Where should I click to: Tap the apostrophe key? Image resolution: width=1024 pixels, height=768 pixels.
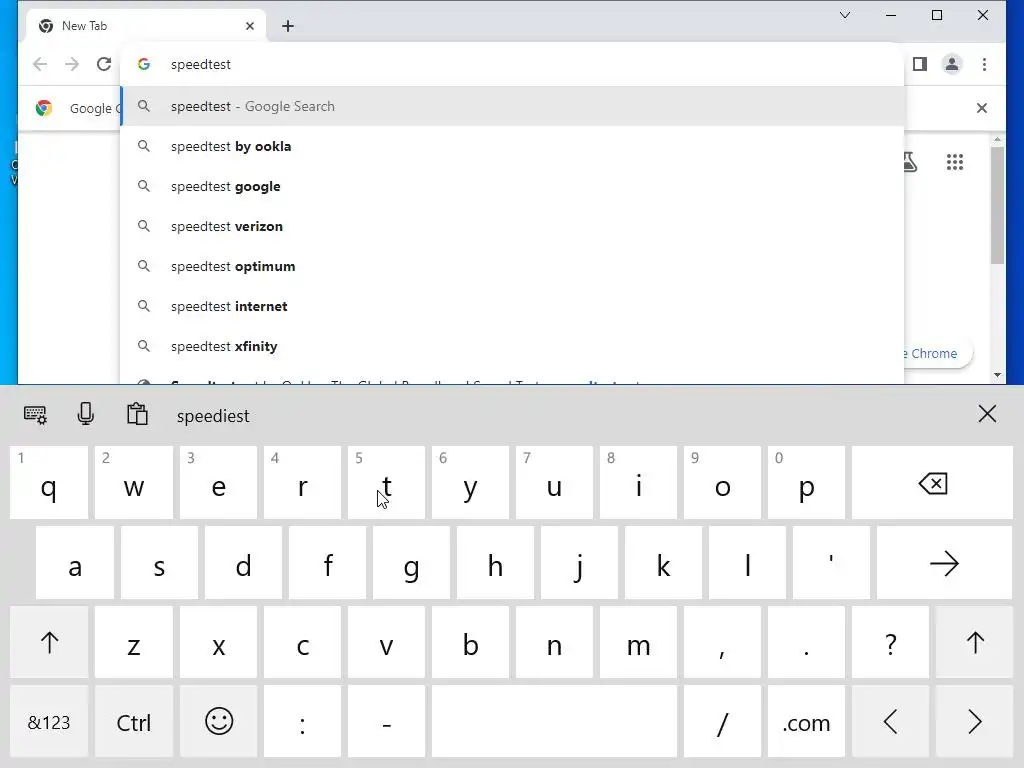(x=831, y=563)
